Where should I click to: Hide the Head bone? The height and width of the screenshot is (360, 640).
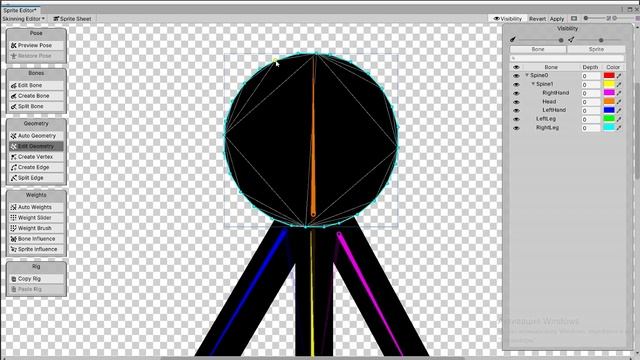pyautogui.click(x=516, y=102)
